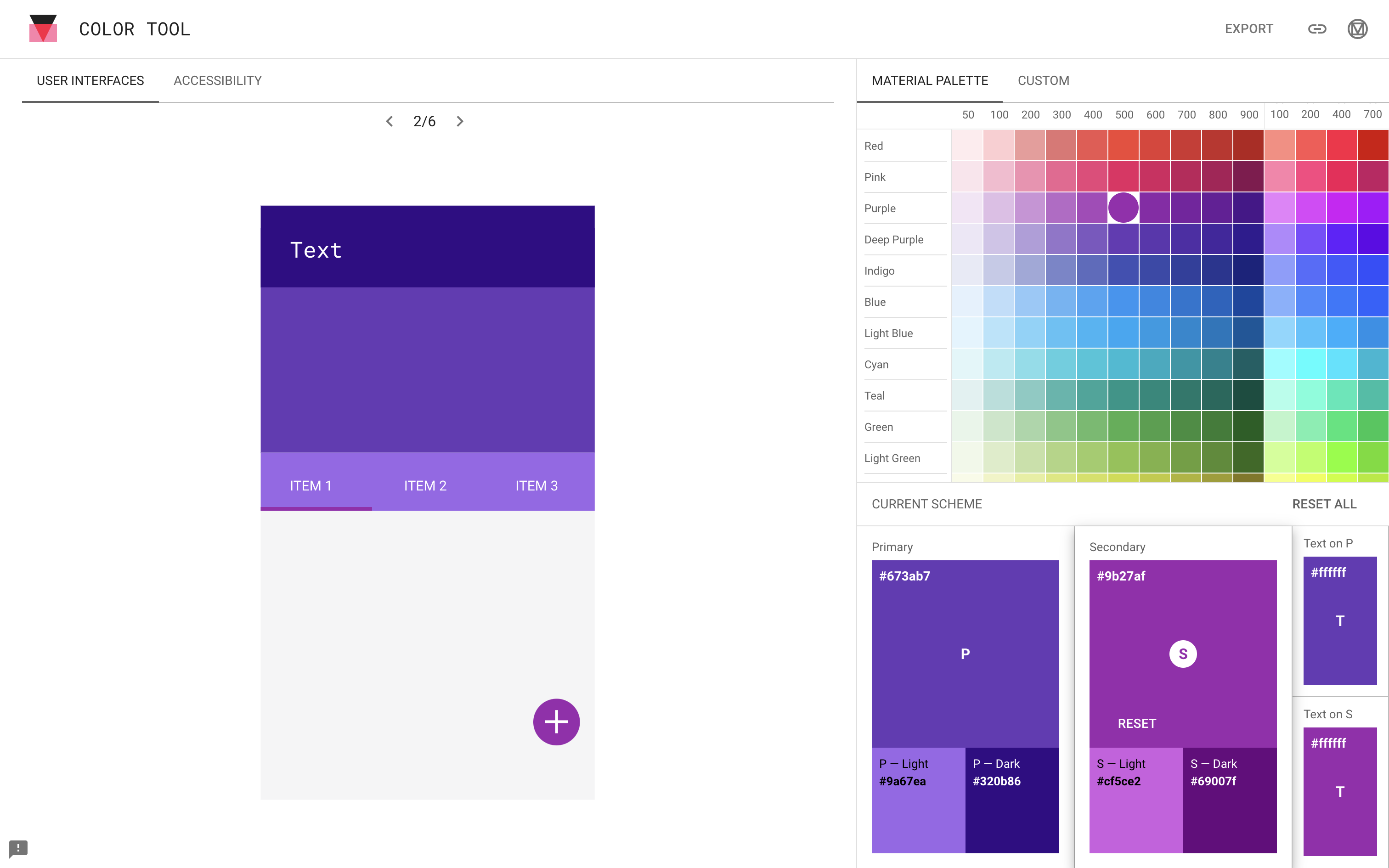This screenshot has width=1389, height=868.
Task: Reset the Secondary color
Action: click(x=1136, y=723)
